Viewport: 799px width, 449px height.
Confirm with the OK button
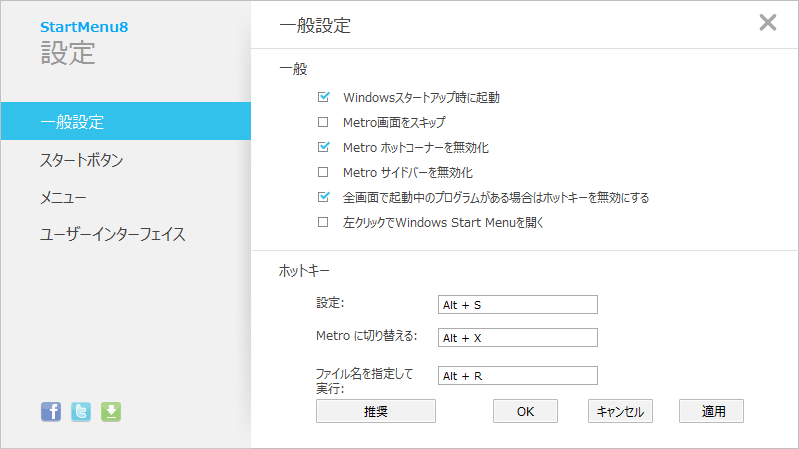click(525, 411)
